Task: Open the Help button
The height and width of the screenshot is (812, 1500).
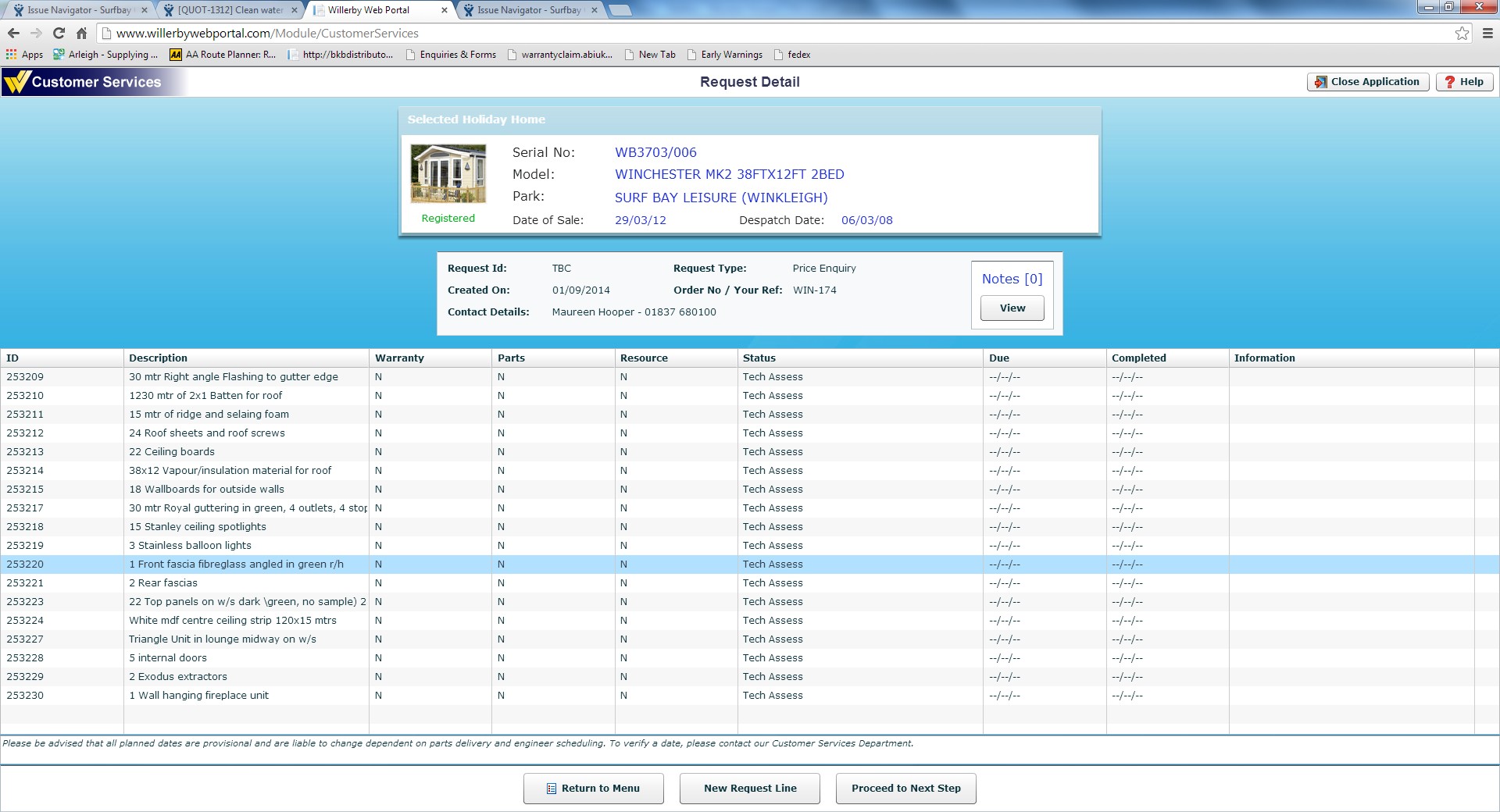Action: click(x=1464, y=82)
